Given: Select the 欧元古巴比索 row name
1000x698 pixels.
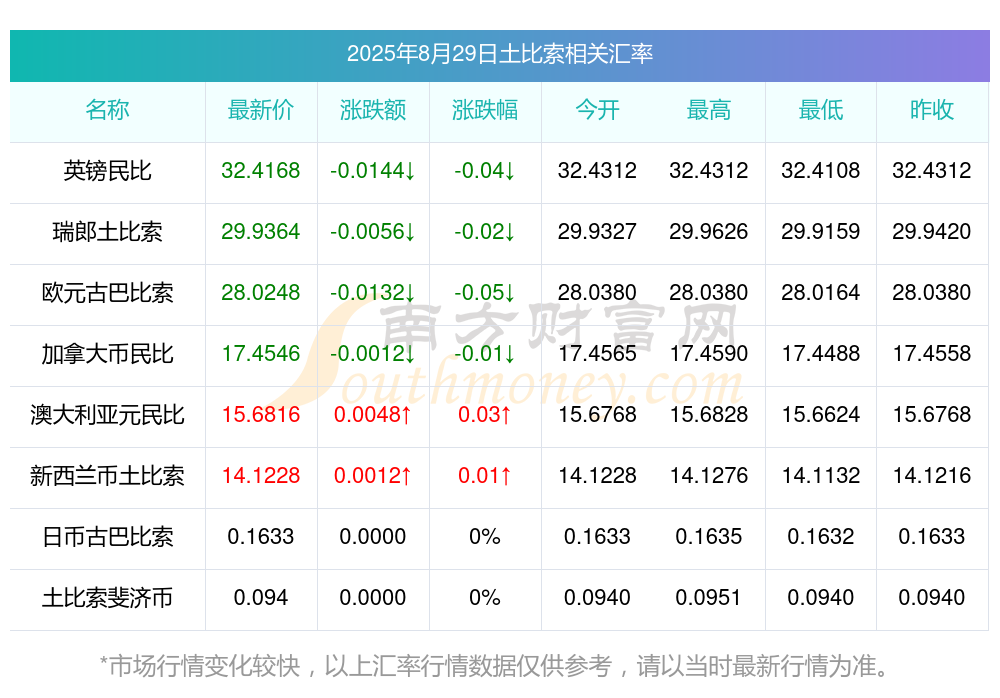Looking at the screenshot, I should (x=107, y=293).
